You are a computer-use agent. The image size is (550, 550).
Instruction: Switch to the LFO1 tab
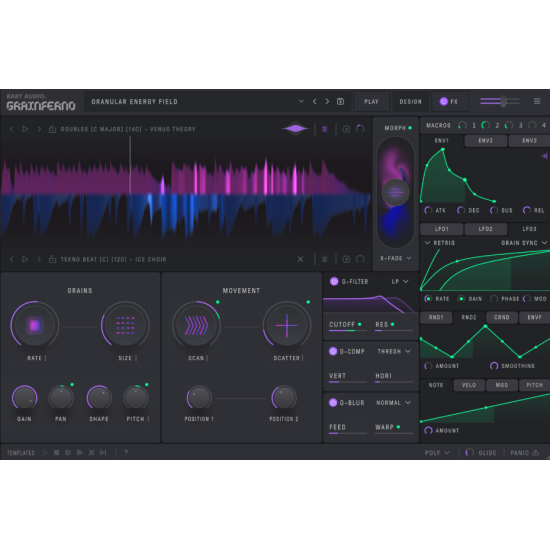(x=442, y=229)
